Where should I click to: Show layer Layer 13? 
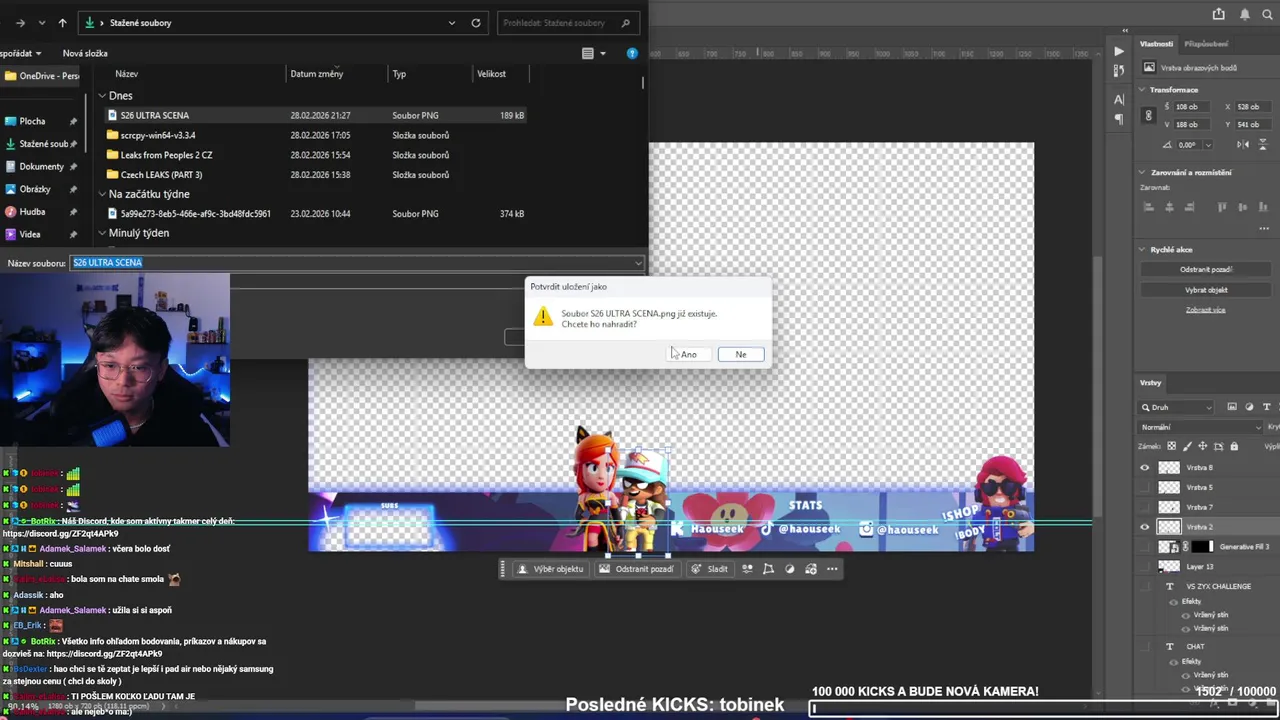coord(1145,567)
